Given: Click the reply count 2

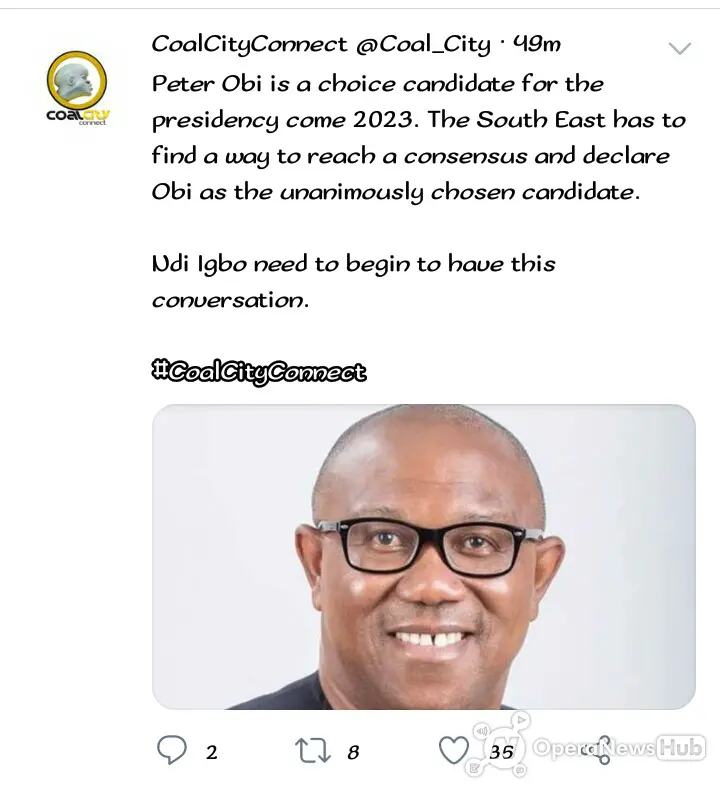Looking at the screenshot, I should click(212, 752).
